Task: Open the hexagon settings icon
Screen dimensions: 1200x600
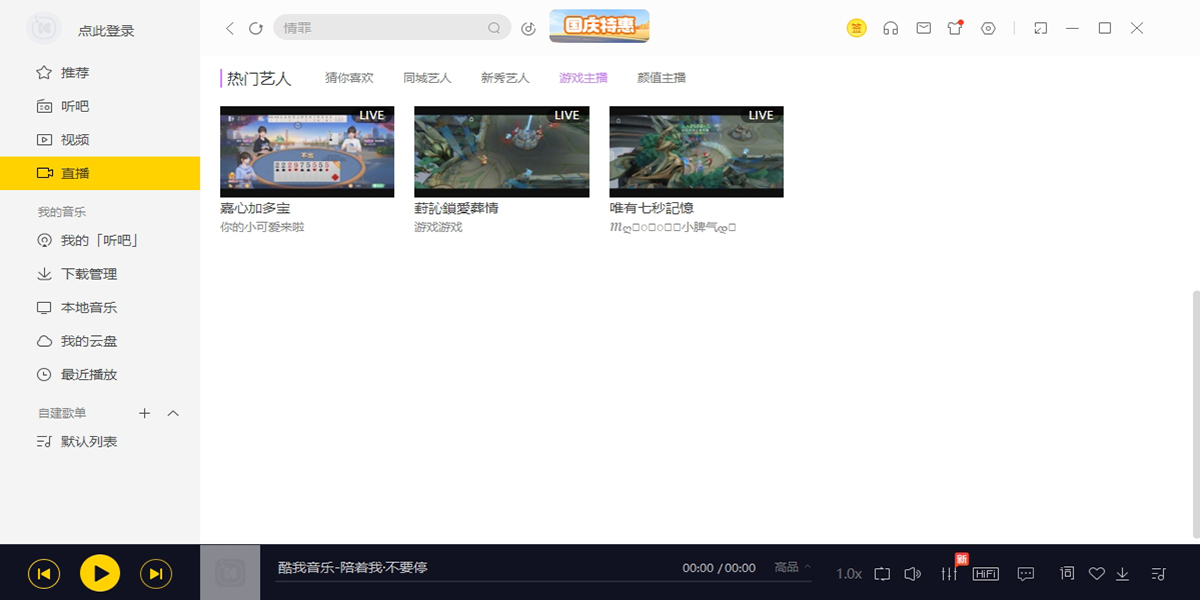Action: (988, 28)
